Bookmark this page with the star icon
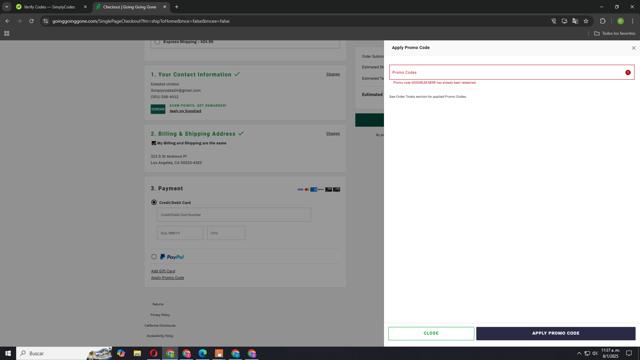Viewport: 640px width, 360px height. (x=586, y=21)
